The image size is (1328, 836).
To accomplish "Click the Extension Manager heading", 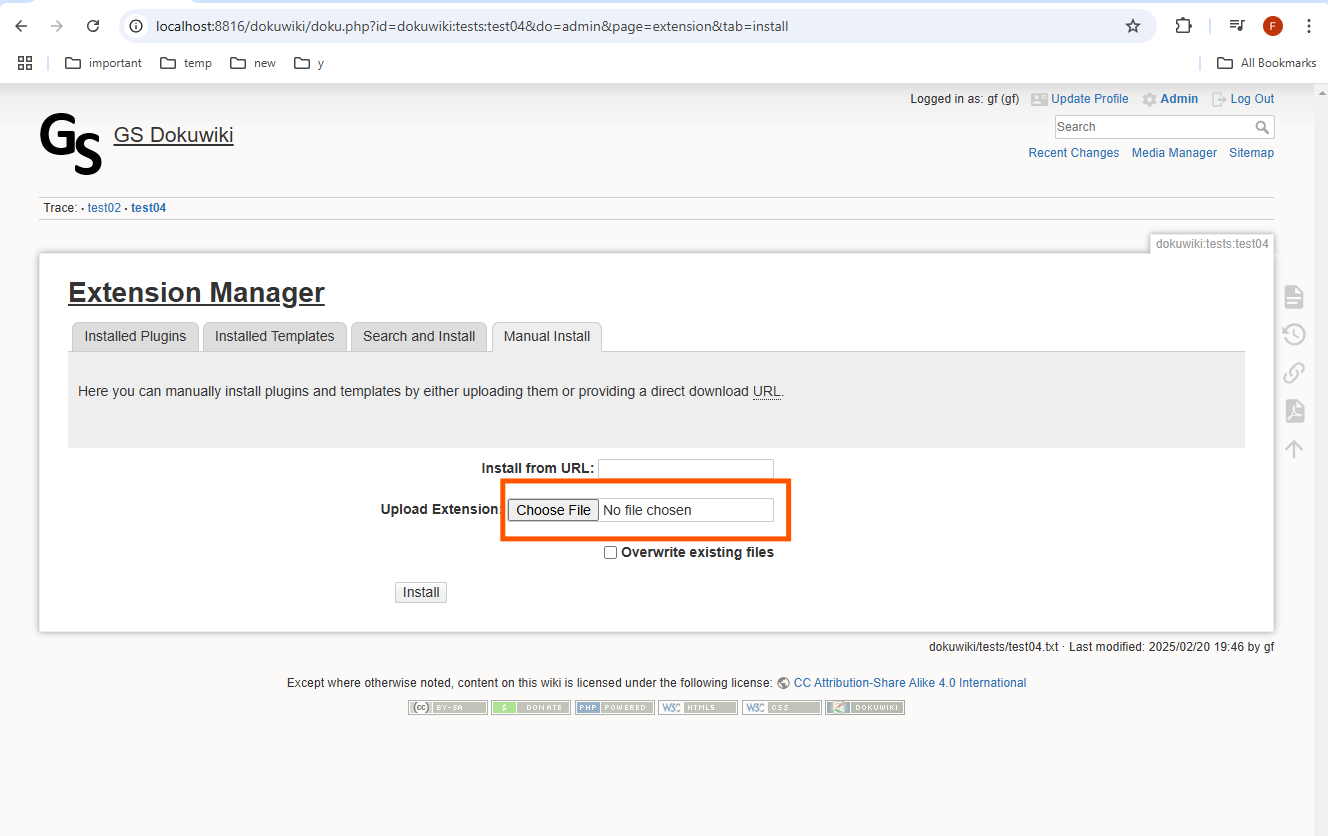I will tap(196, 292).
